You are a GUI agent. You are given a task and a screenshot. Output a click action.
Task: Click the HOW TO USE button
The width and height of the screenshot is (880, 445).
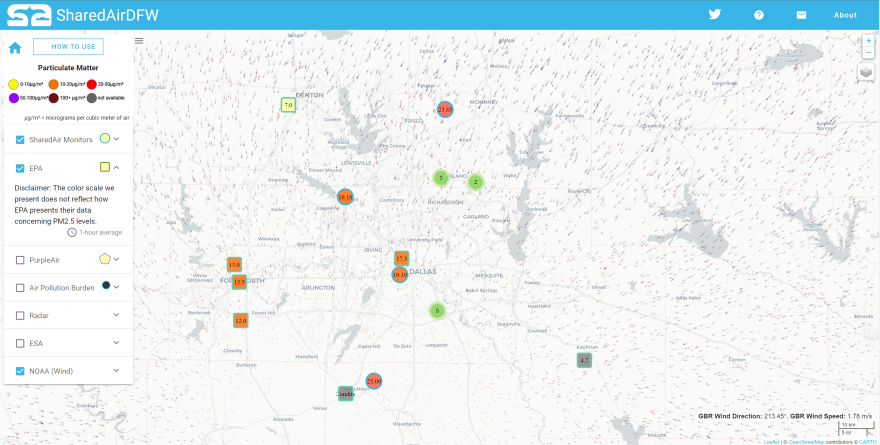[68, 47]
